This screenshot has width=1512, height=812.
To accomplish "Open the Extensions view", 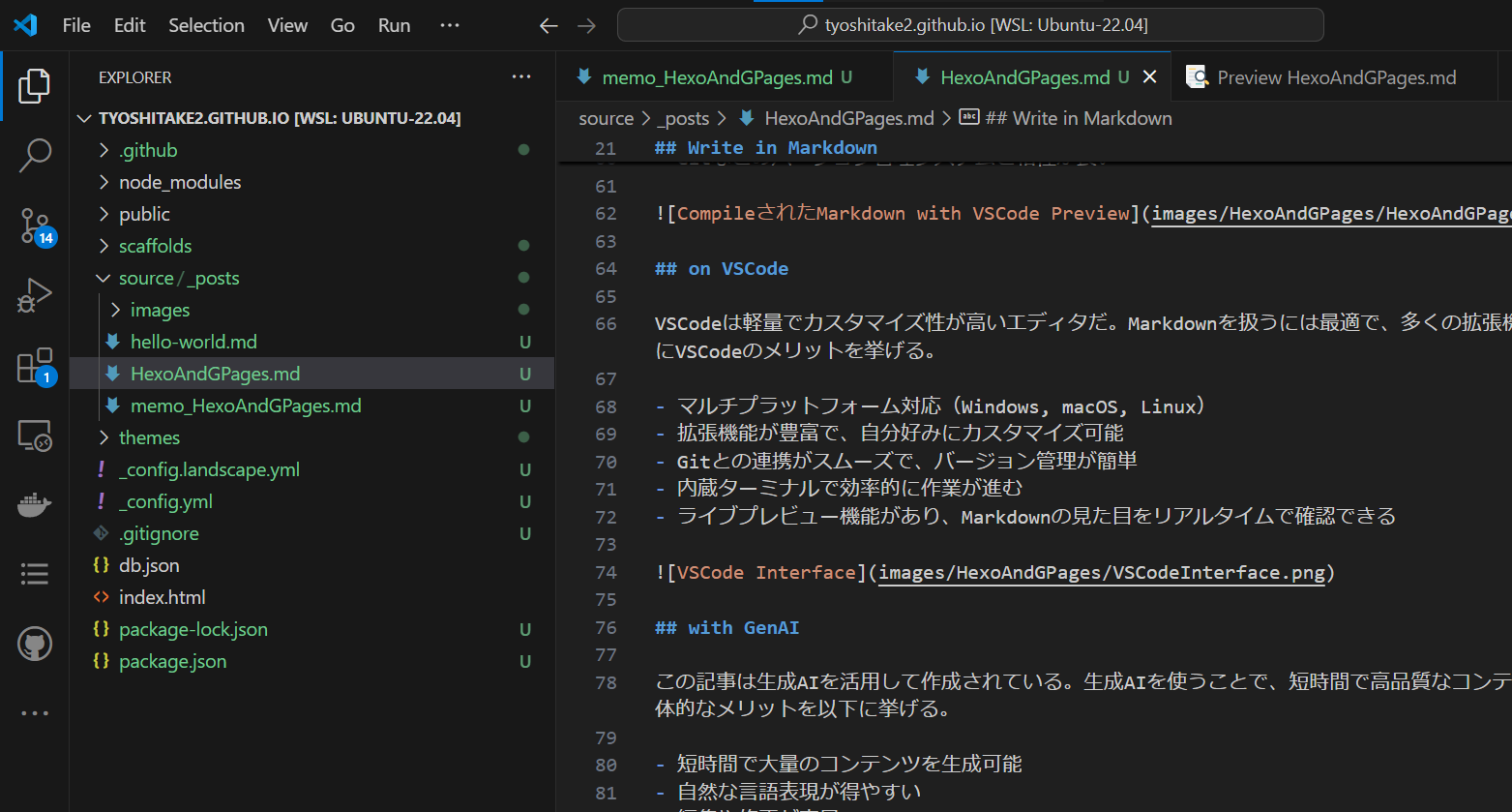I will [x=34, y=365].
